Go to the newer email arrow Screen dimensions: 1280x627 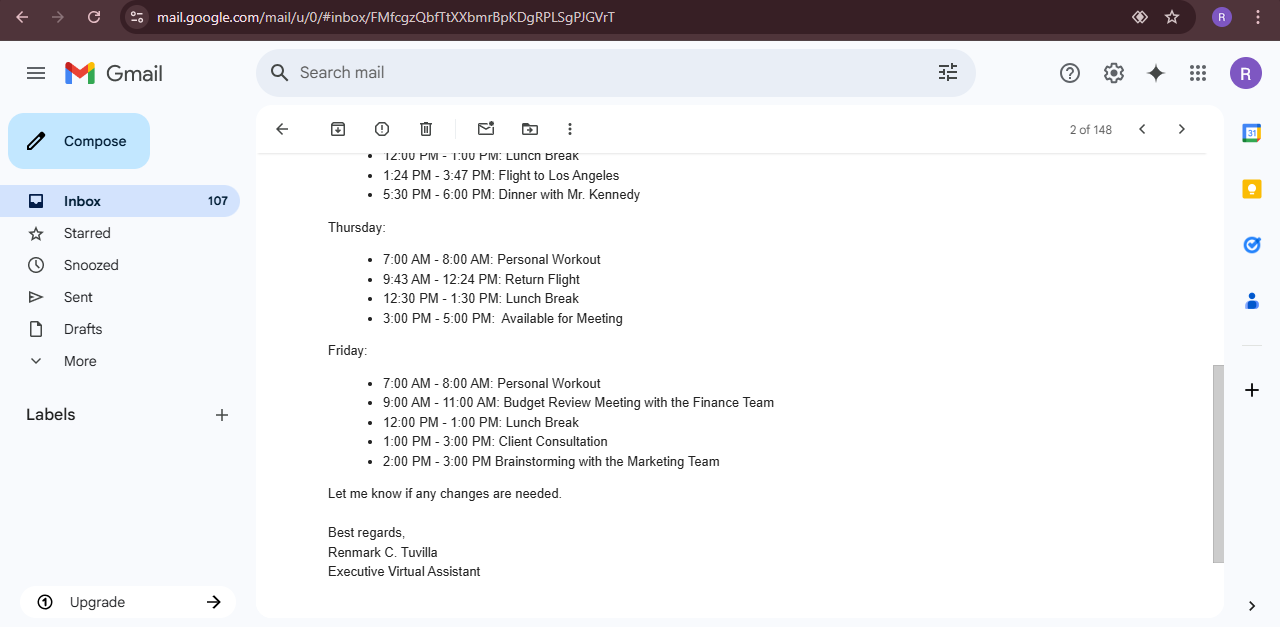coord(1142,129)
